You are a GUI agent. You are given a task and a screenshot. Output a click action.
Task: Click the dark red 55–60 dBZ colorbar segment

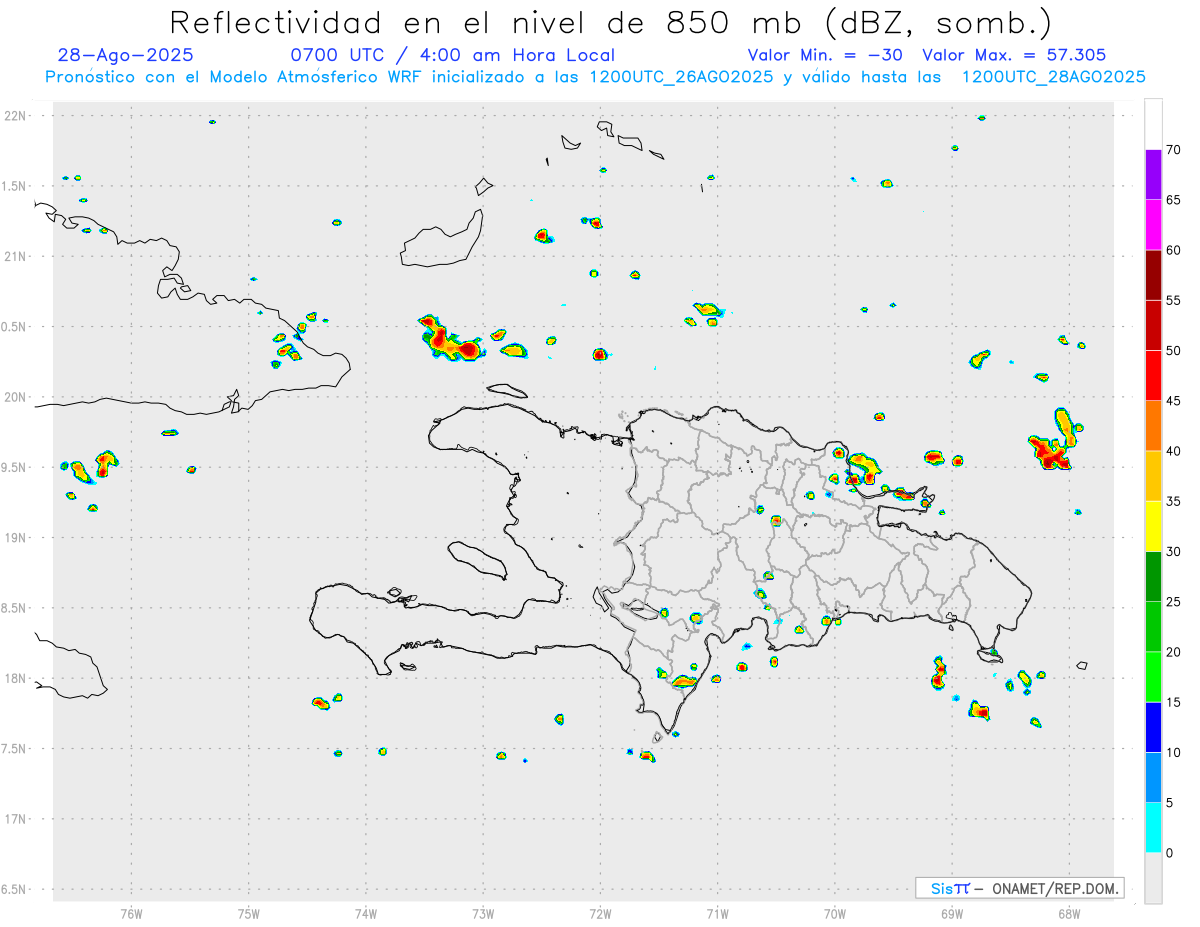tap(1153, 275)
